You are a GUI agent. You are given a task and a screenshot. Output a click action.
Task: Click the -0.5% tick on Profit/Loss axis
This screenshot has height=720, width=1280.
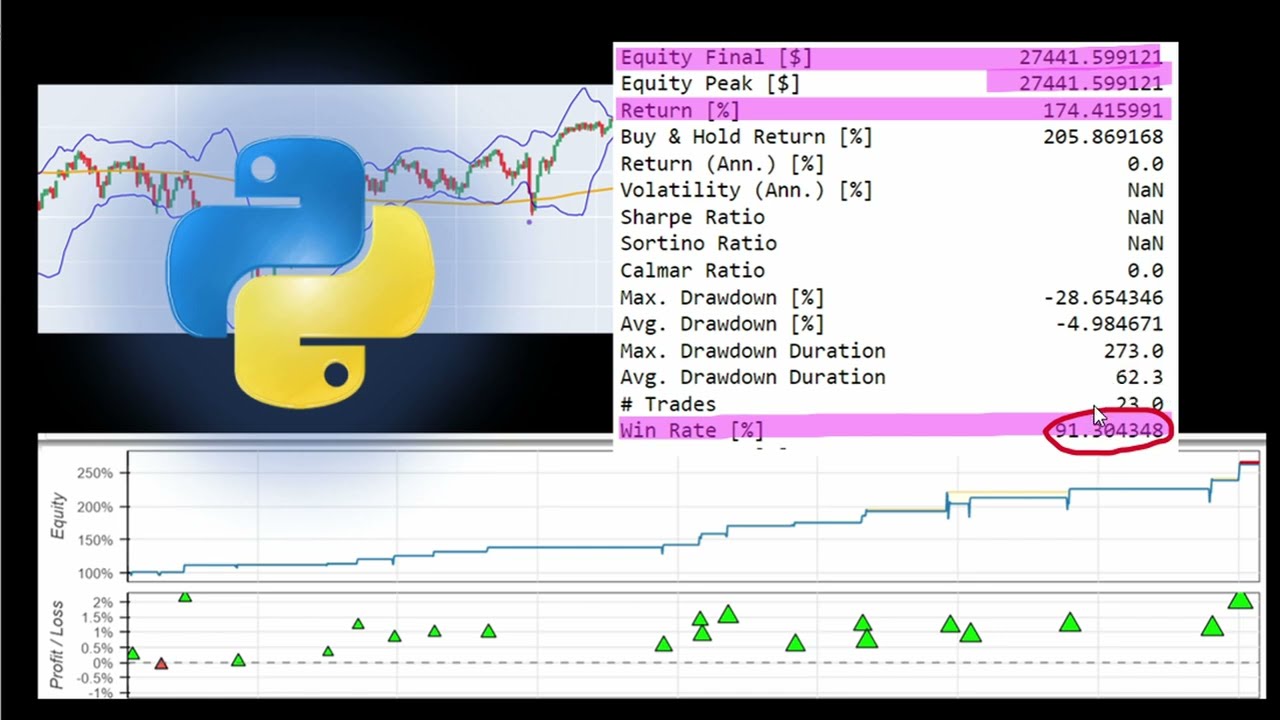coord(94,678)
